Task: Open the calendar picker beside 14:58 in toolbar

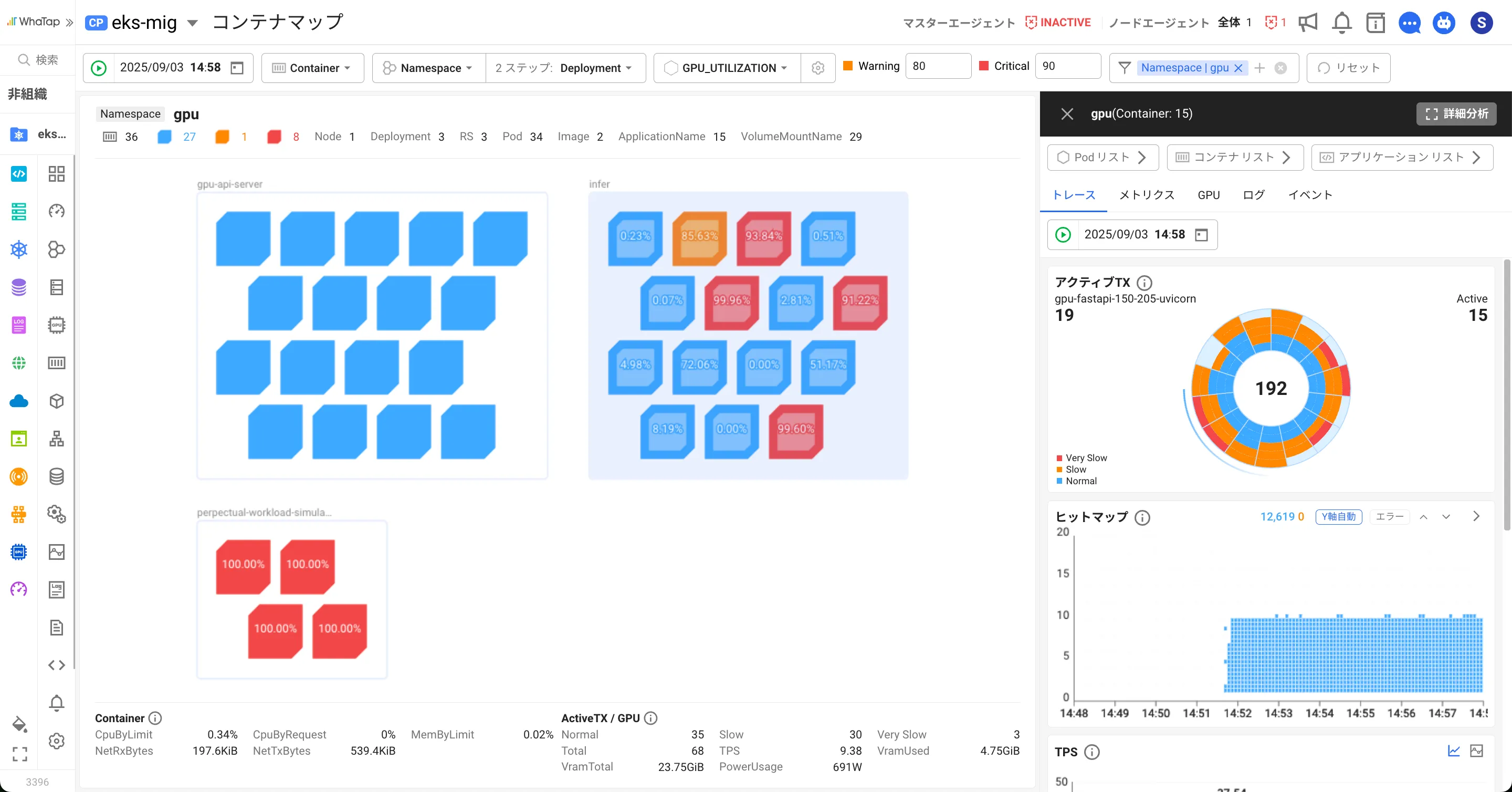Action: tap(237, 68)
